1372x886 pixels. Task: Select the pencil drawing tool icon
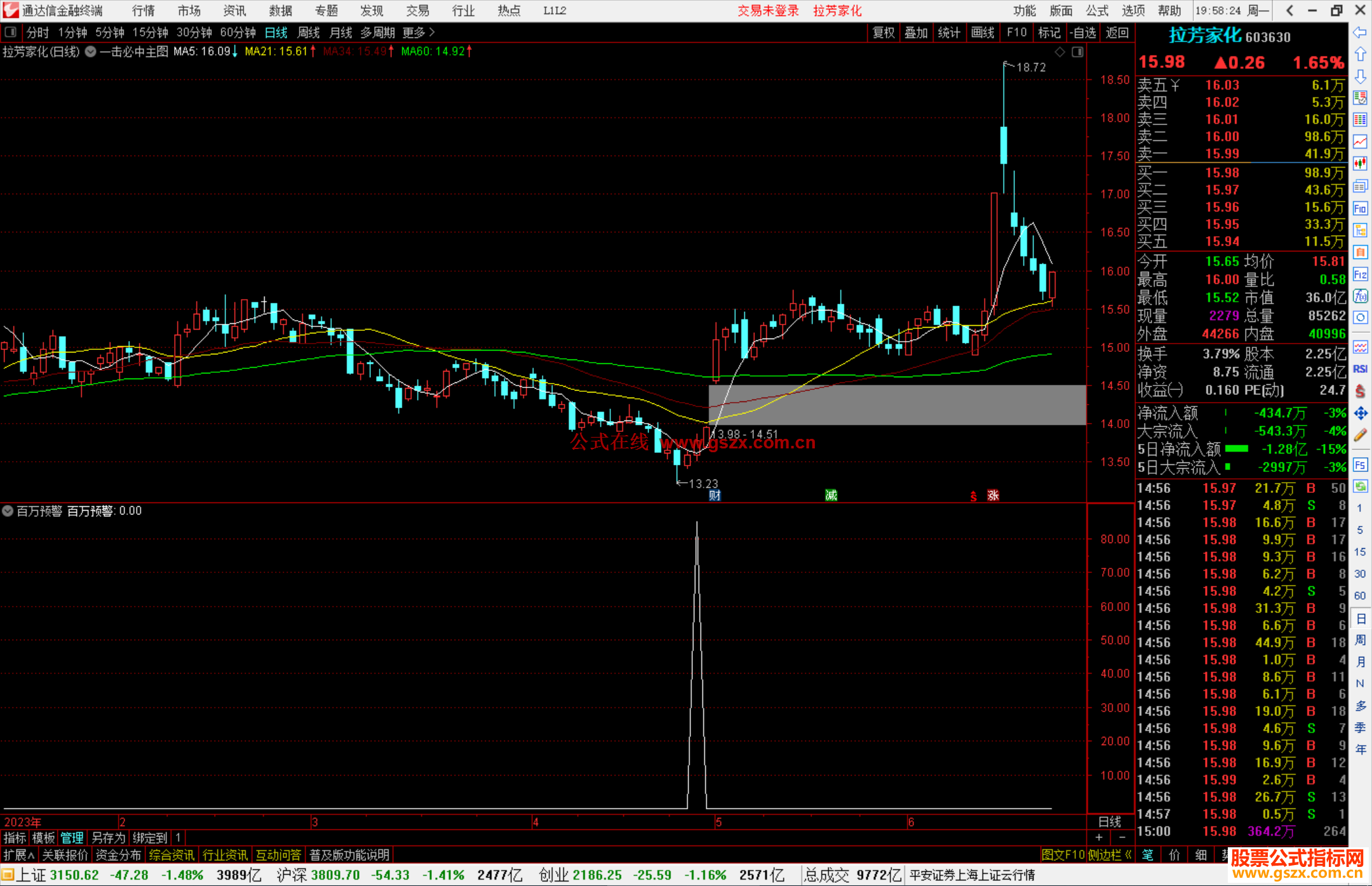[1360, 435]
